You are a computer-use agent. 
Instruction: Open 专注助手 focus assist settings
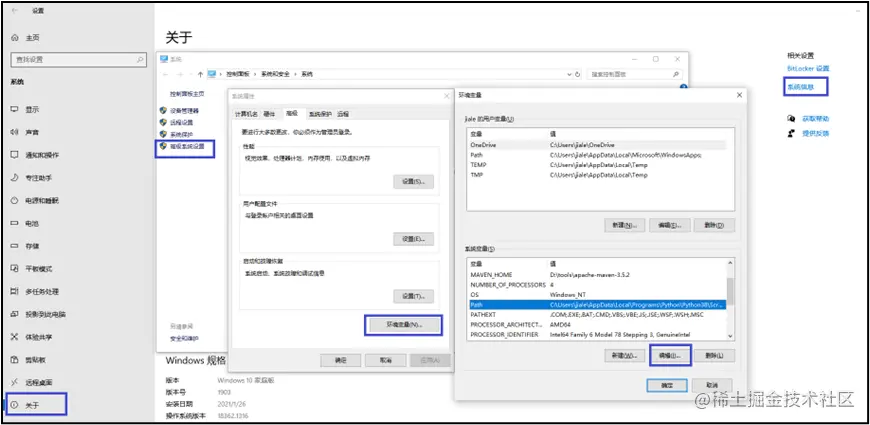pos(32,178)
